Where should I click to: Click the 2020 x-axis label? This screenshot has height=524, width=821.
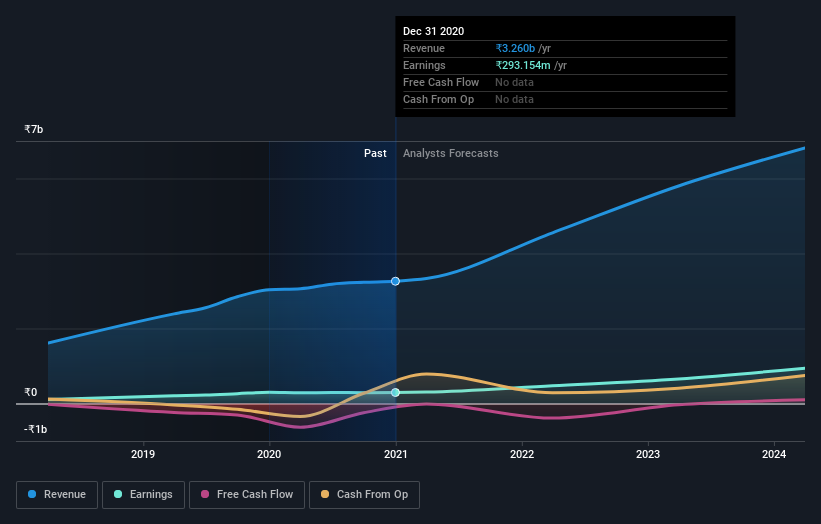coord(269,454)
